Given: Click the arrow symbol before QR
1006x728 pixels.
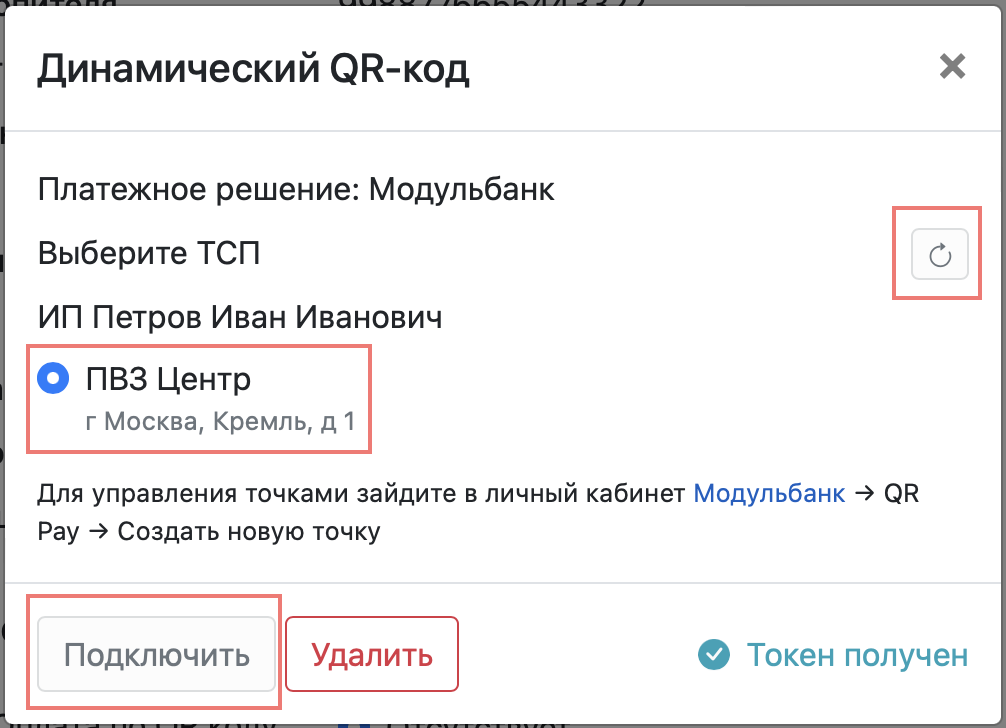Looking at the screenshot, I should pyautogui.click(x=864, y=493).
